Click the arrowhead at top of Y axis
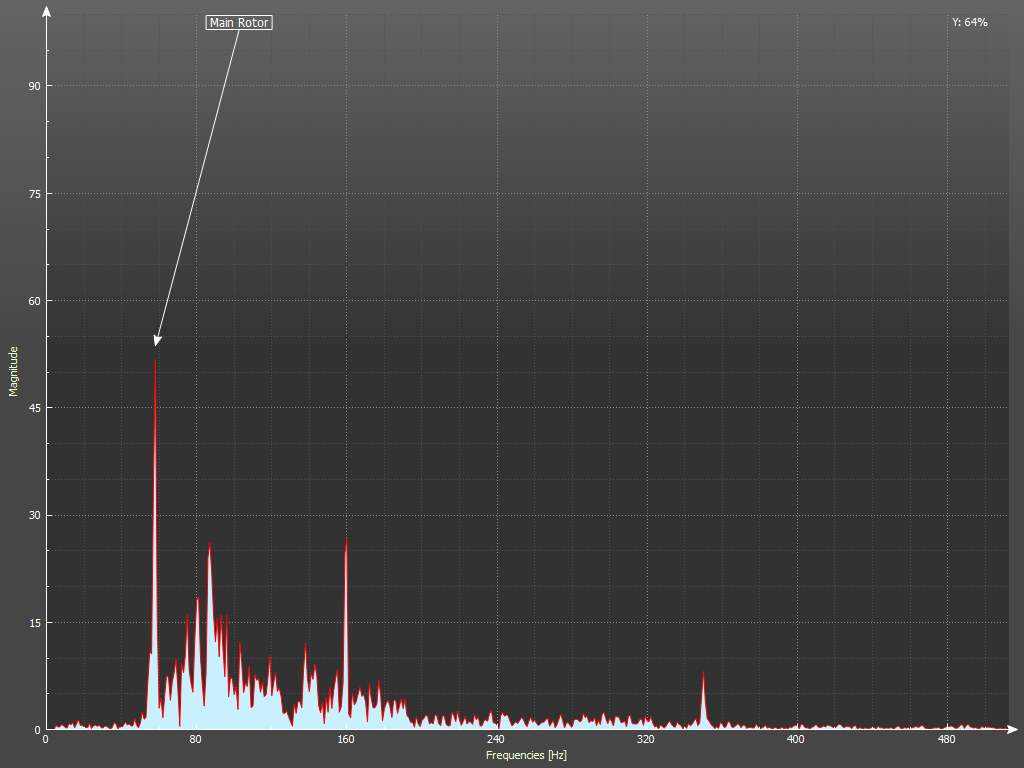The height and width of the screenshot is (768, 1024). (x=46, y=12)
